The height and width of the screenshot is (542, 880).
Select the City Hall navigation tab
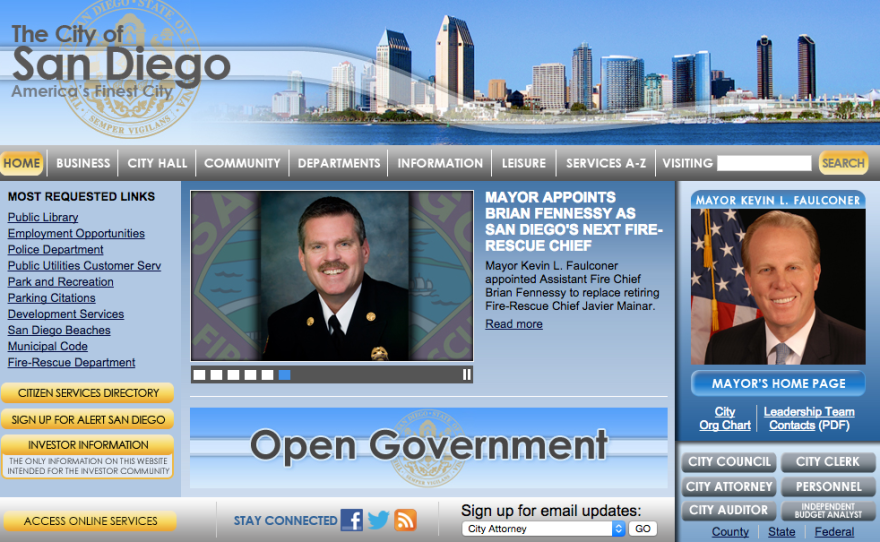pyautogui.click(x=157, y=163)
